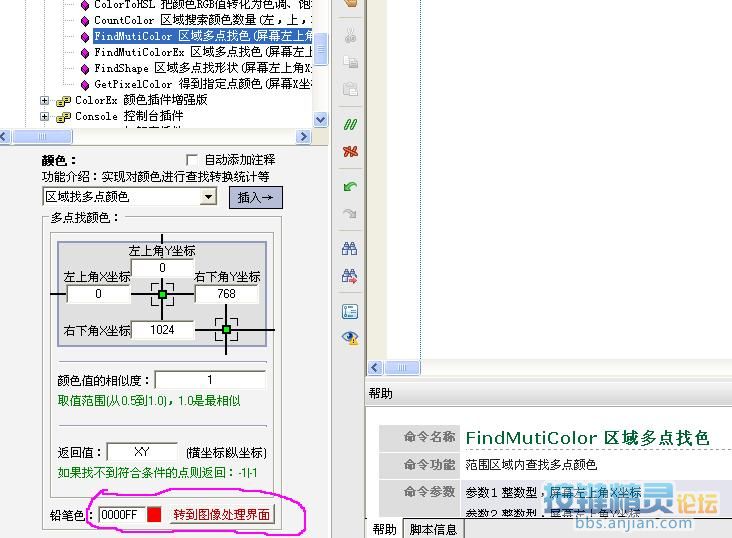732x538 pixels.
Task: Click the paste clipboard toolbar icon
Action: 350,89
